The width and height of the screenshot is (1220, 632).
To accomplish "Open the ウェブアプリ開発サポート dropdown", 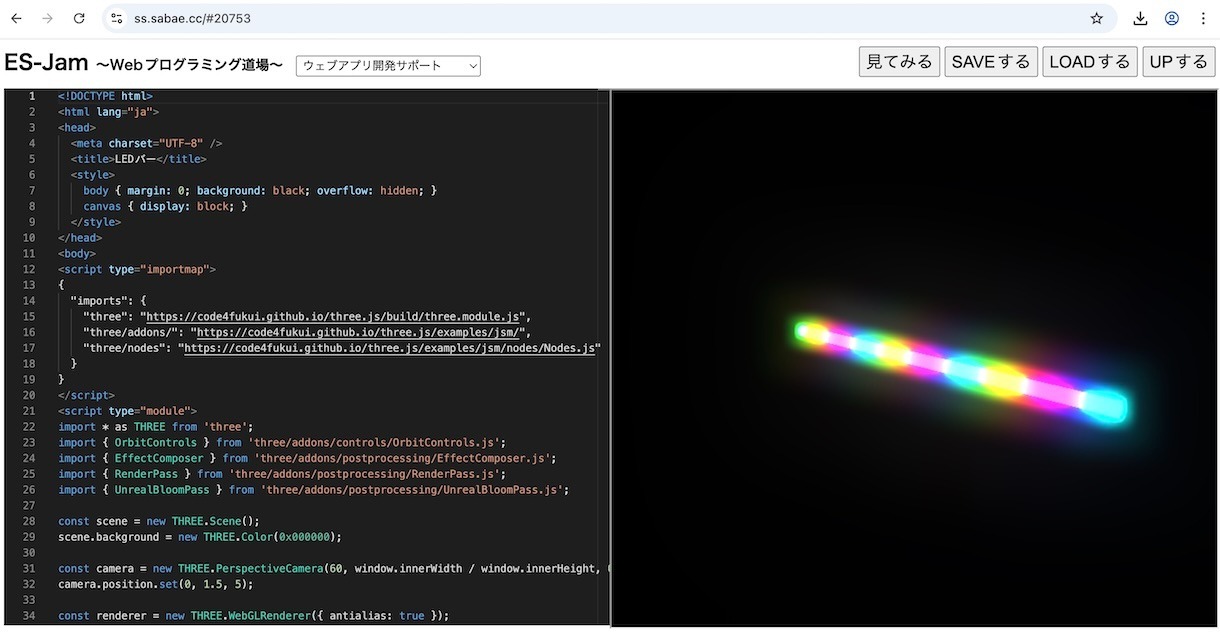I will pos(388,66).
